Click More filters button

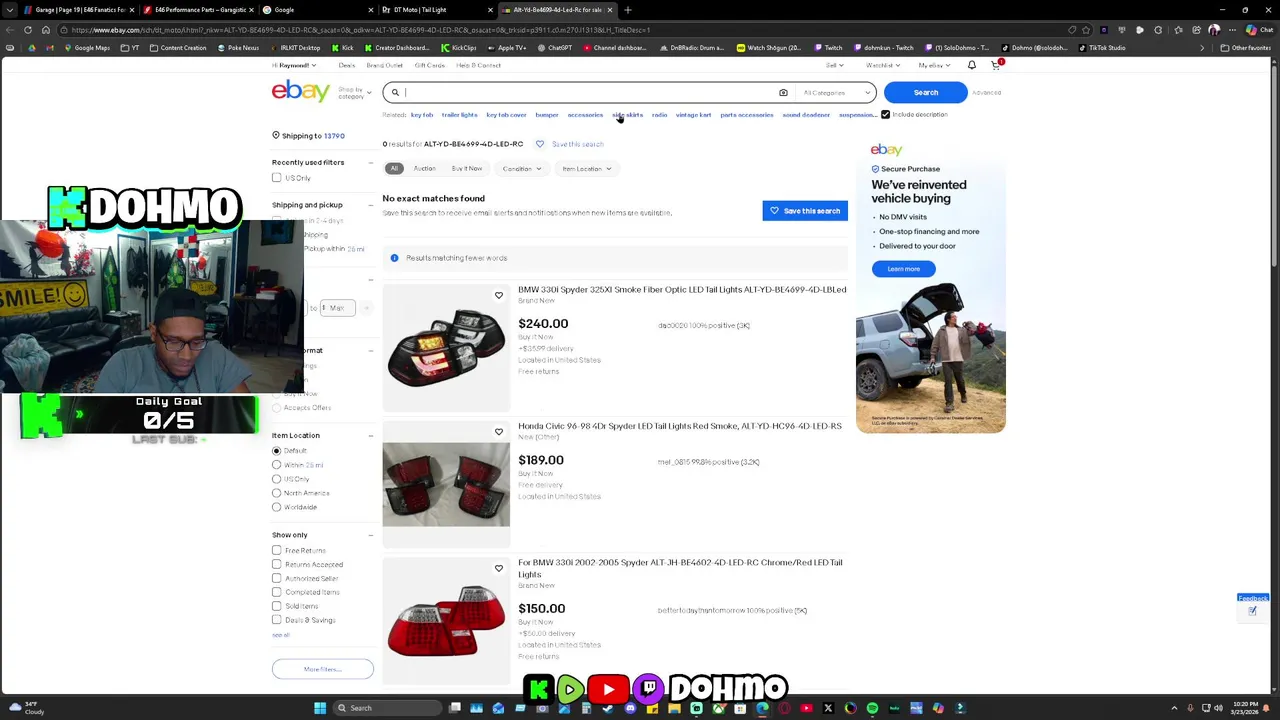pyautogui.click(x=323, y=669)
